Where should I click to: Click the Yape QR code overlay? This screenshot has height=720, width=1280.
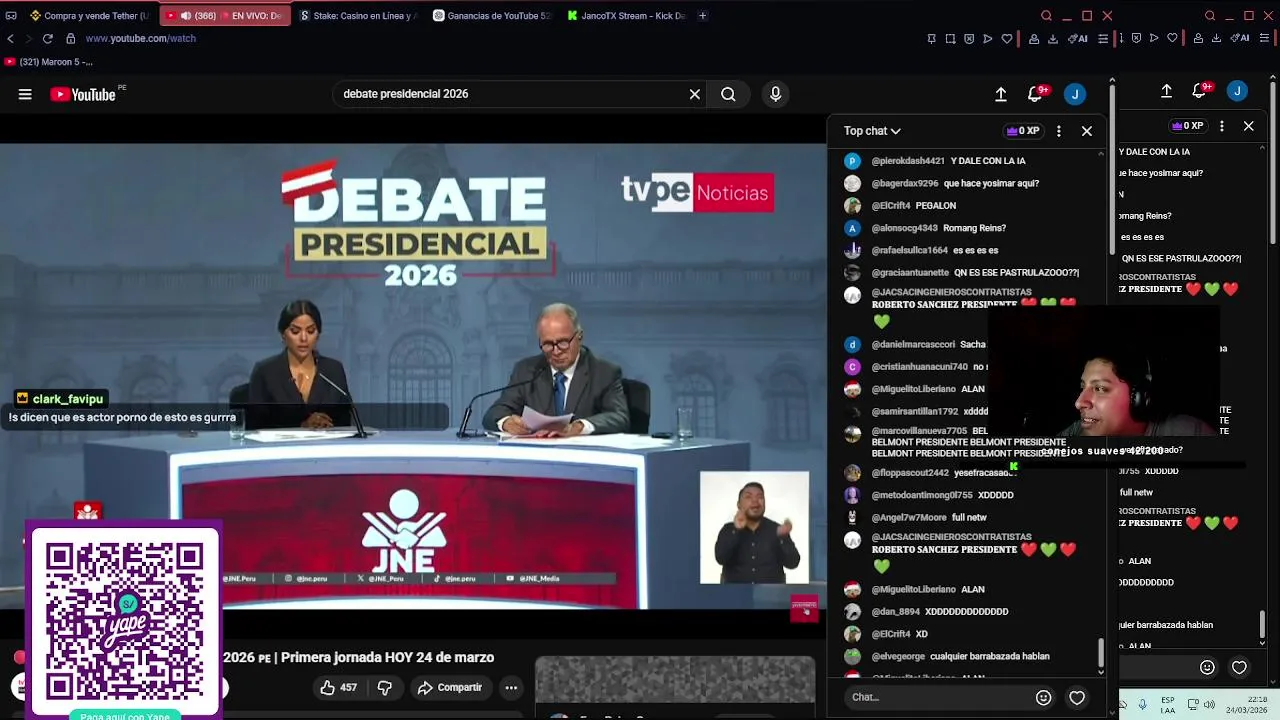[x=125, y=620]
